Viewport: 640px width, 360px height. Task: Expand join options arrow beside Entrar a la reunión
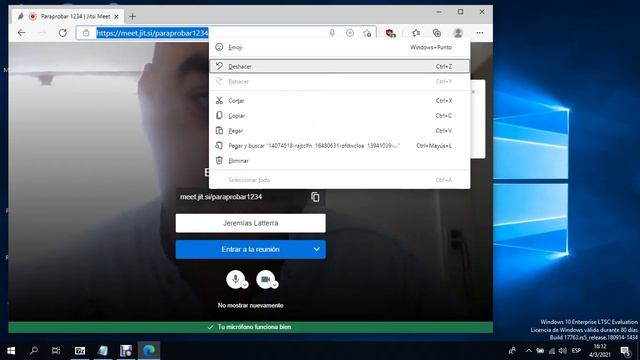[x=317, y=249]
